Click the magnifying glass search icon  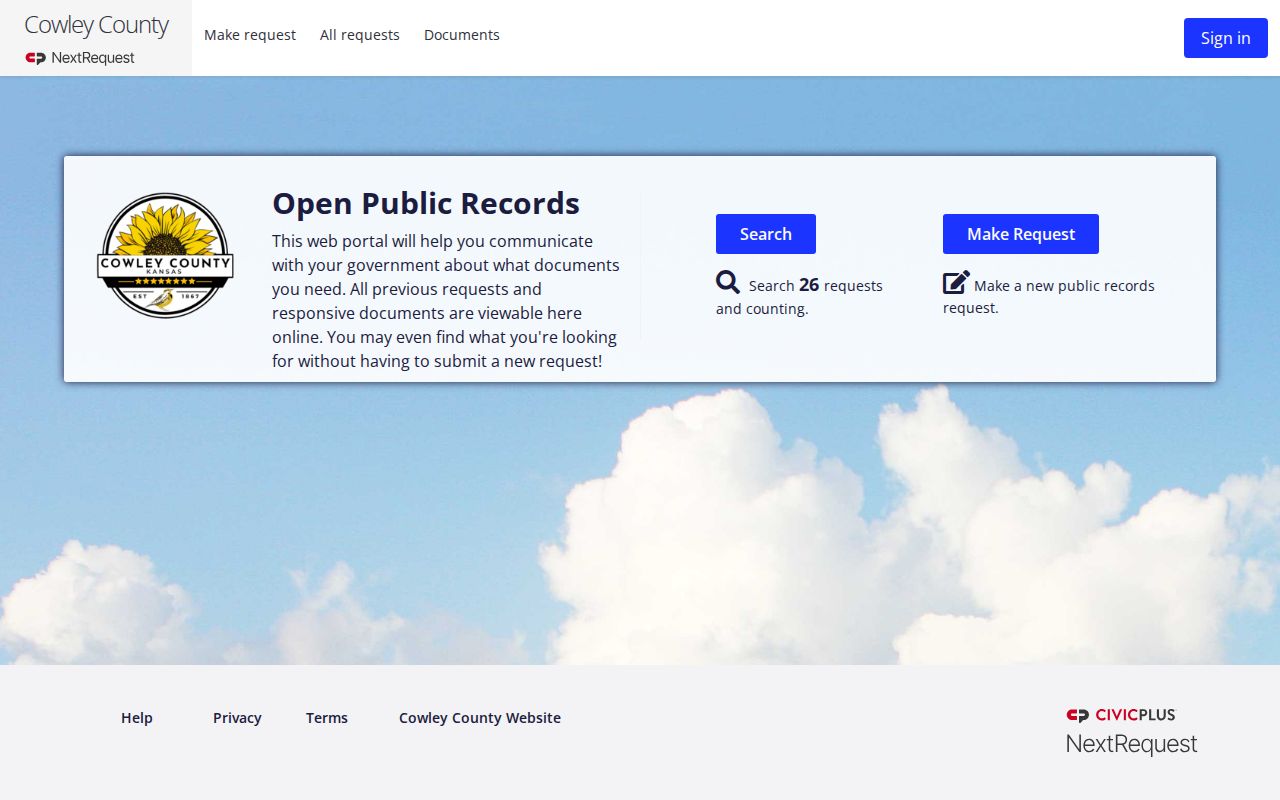(x=728, y=283)
